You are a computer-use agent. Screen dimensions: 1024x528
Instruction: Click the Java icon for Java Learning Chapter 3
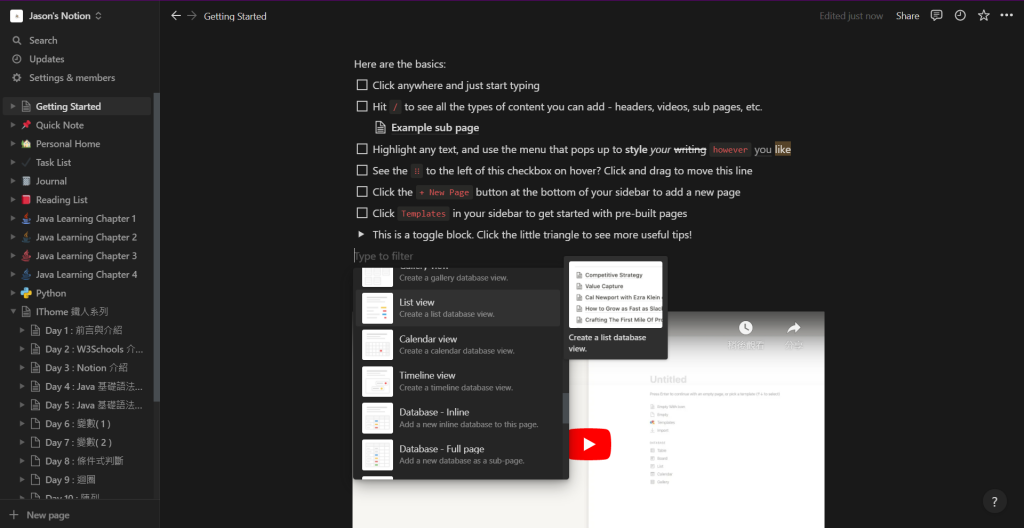(26, 256)
